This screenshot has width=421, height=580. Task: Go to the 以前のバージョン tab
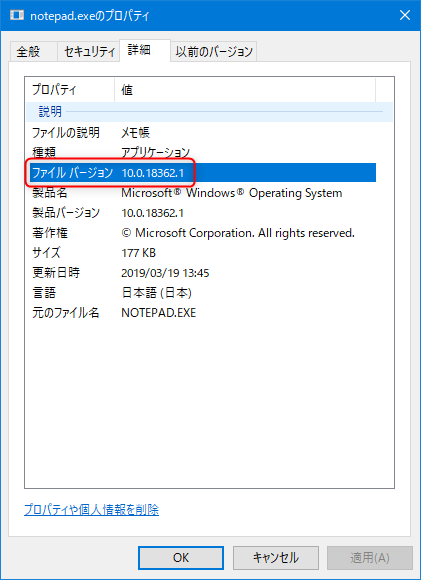coord(213,51)
